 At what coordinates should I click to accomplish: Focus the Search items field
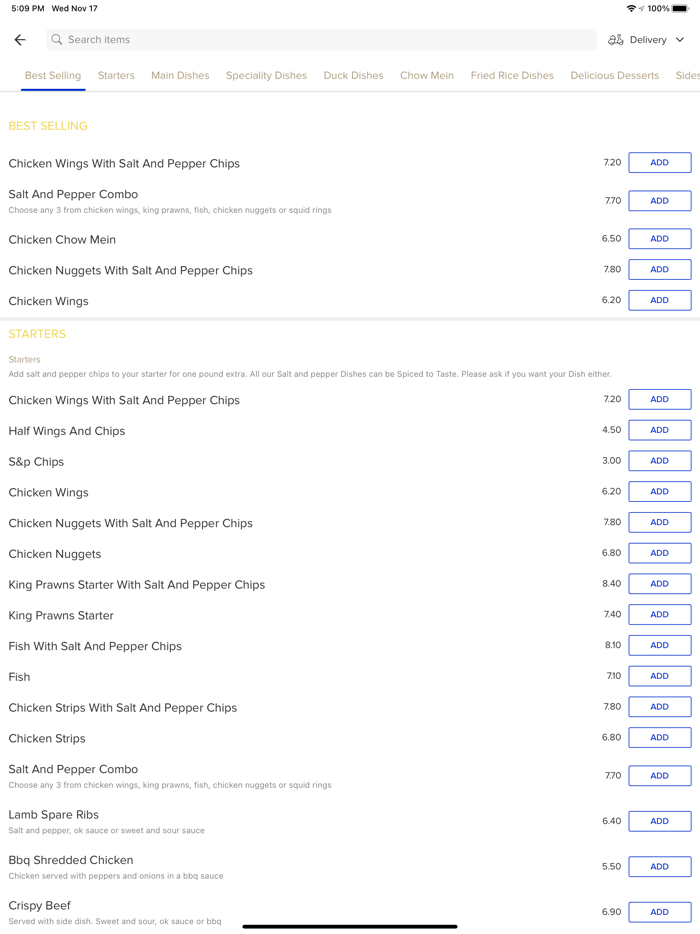pos(320,40)
